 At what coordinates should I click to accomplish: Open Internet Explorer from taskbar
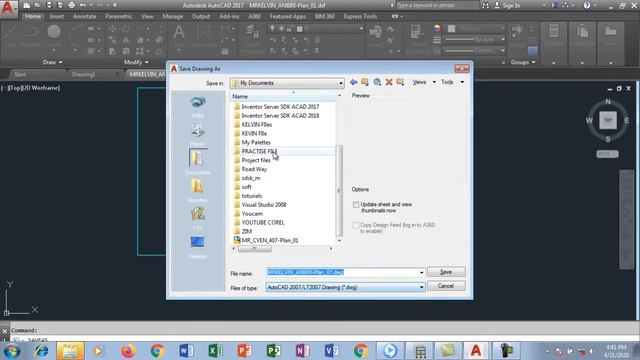41,351
